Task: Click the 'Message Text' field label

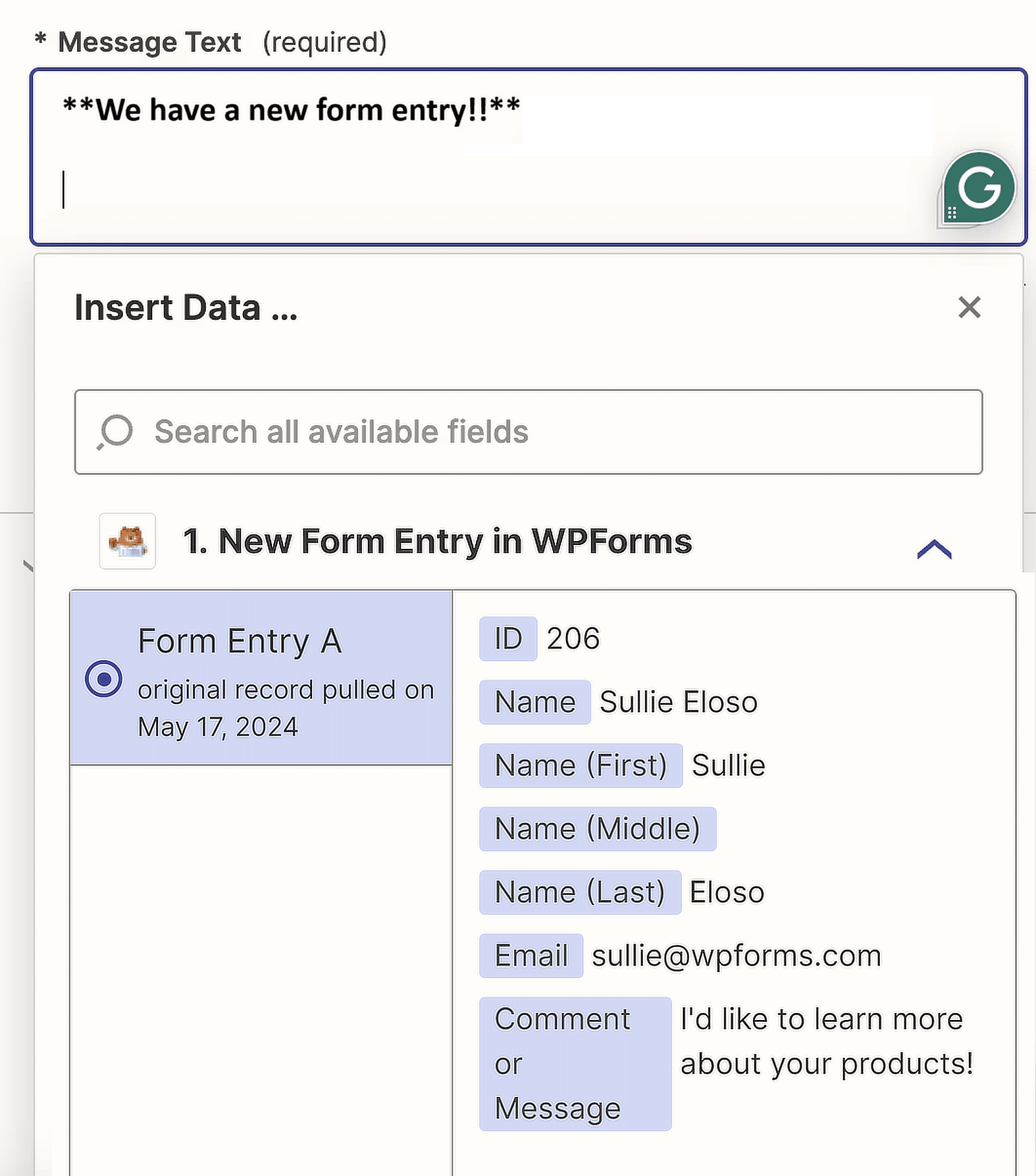Action: [x=150, y=42]
